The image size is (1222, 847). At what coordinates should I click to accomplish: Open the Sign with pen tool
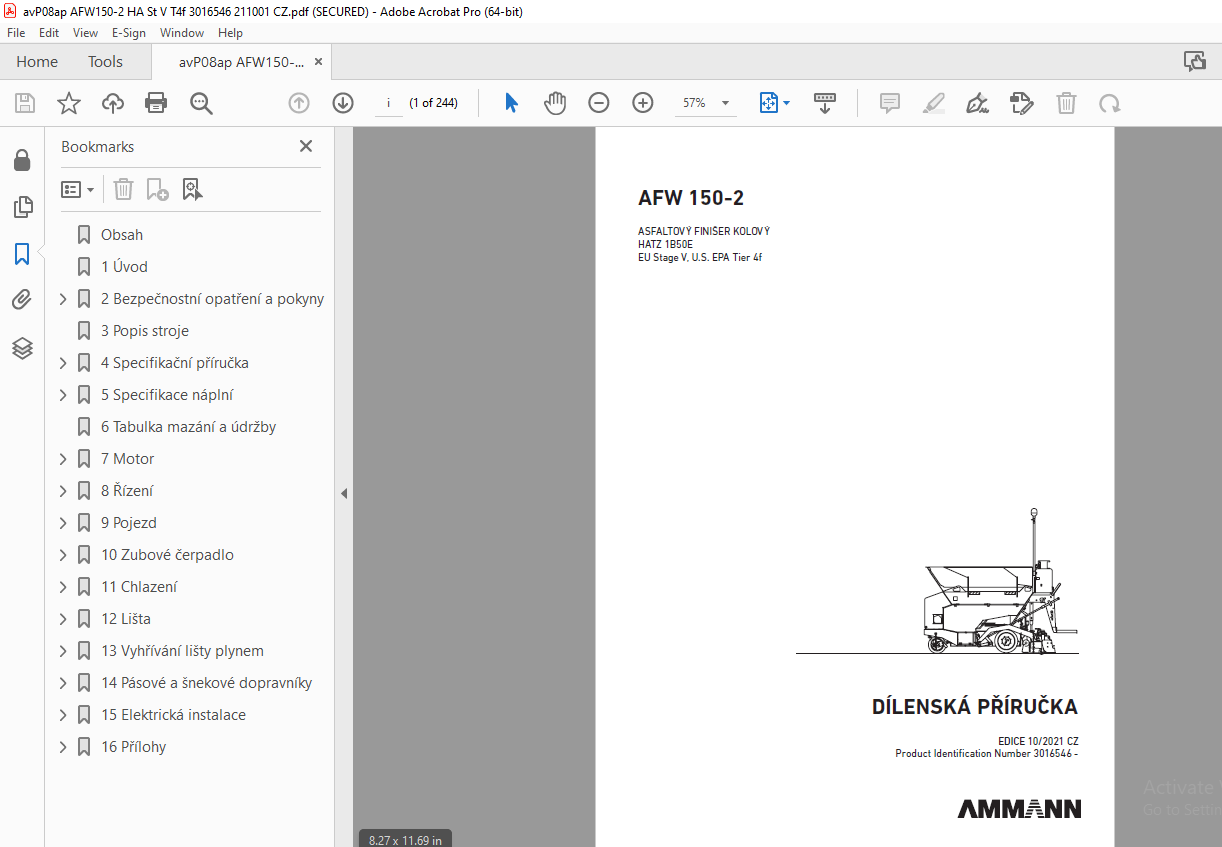tap(978, 103)
